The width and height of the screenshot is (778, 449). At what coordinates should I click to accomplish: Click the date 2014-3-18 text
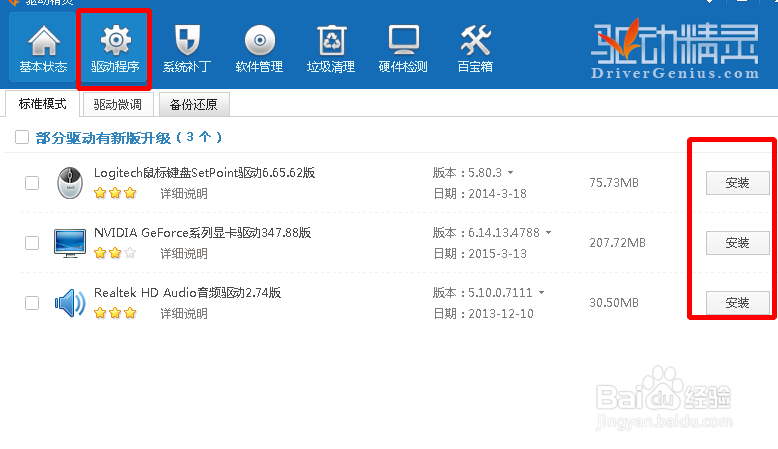click(x=497, y=193)
